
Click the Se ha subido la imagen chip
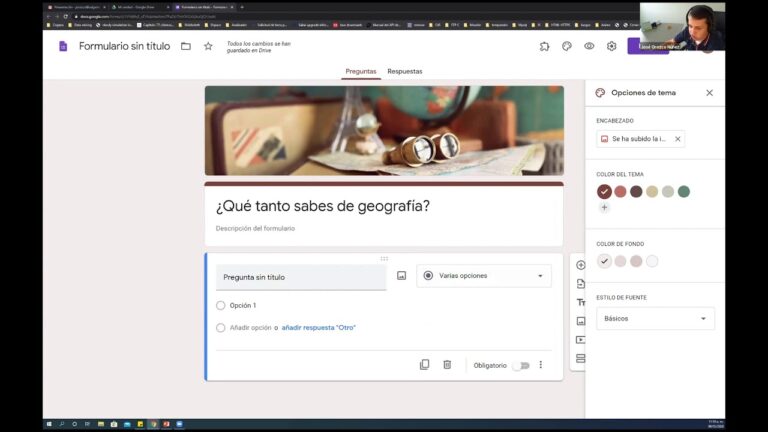tap(640, 139)
